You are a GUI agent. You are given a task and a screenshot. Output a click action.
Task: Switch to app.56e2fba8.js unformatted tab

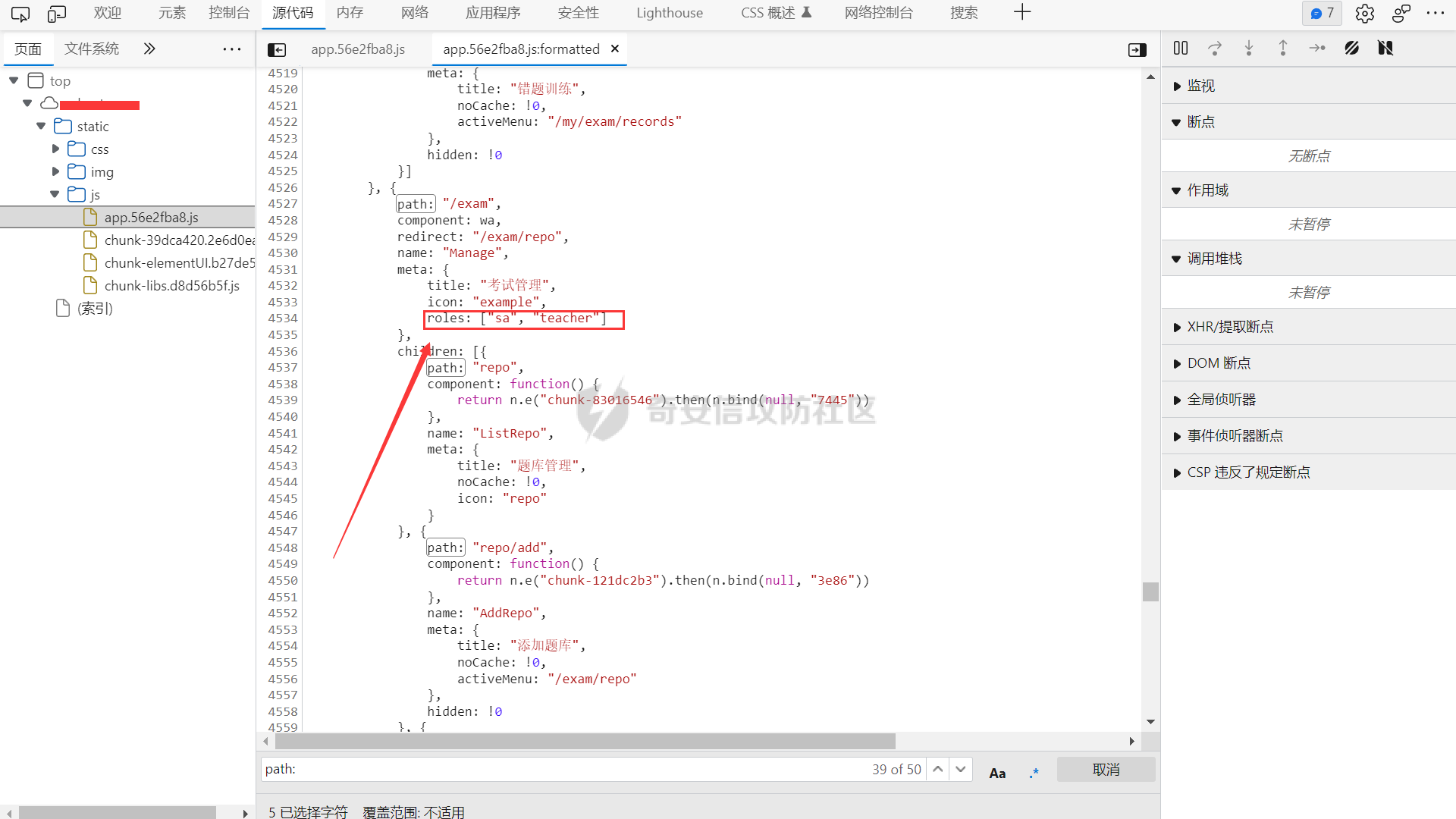pos(358,49)
